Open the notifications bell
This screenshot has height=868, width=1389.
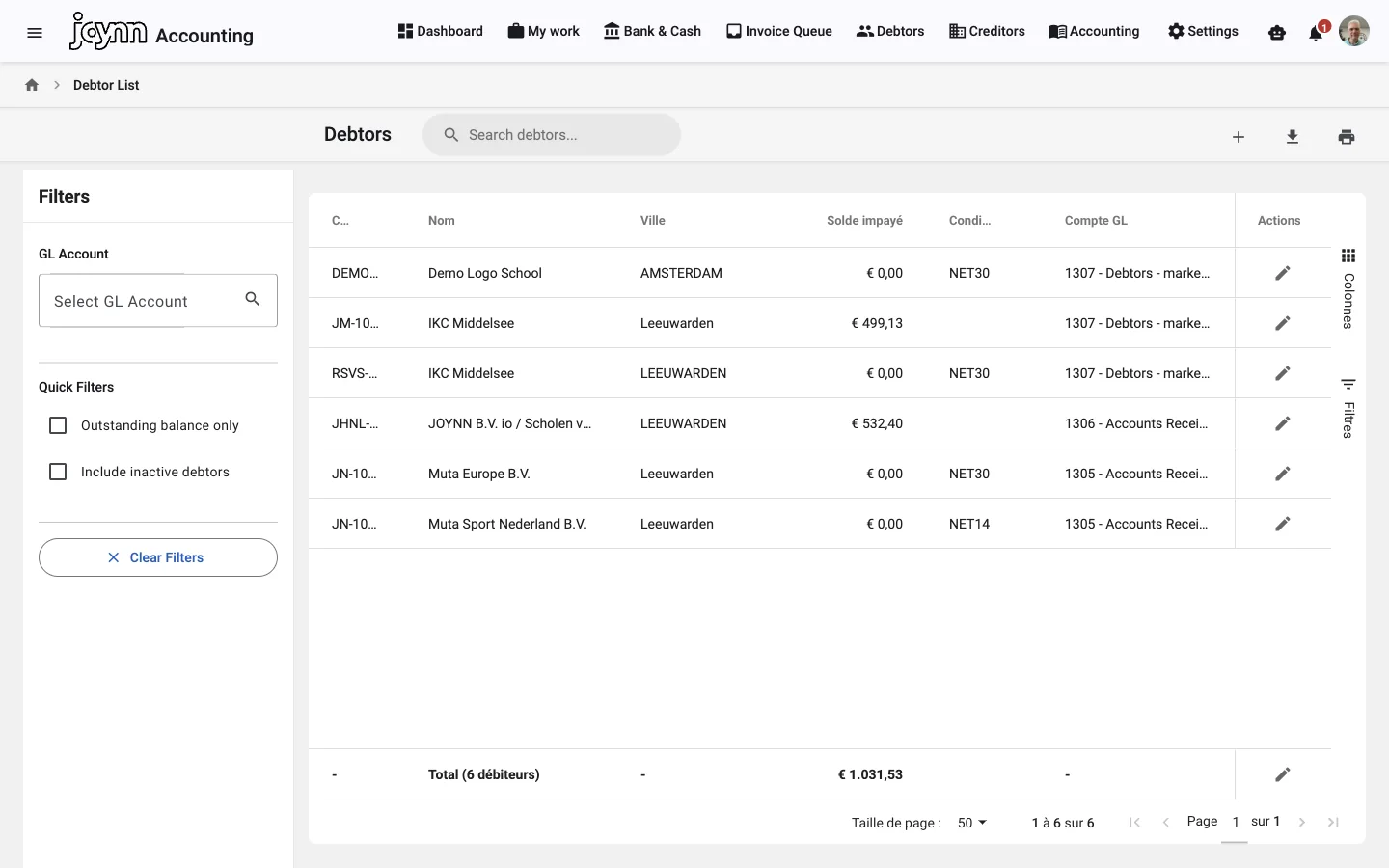click(x=1316, y=33)
